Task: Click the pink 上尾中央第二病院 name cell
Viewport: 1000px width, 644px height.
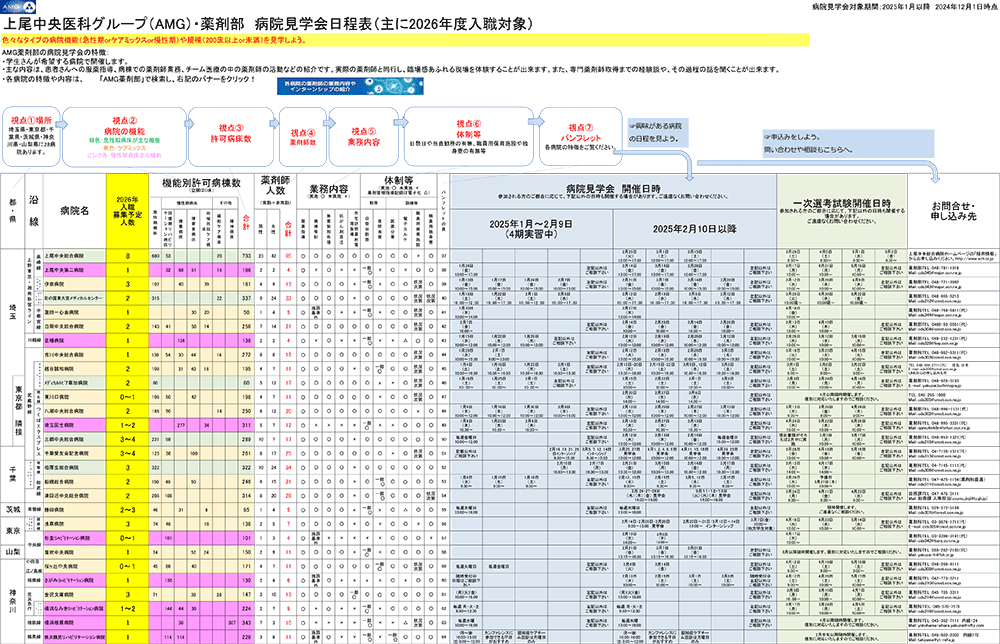Action: click(x=75, y=270)
